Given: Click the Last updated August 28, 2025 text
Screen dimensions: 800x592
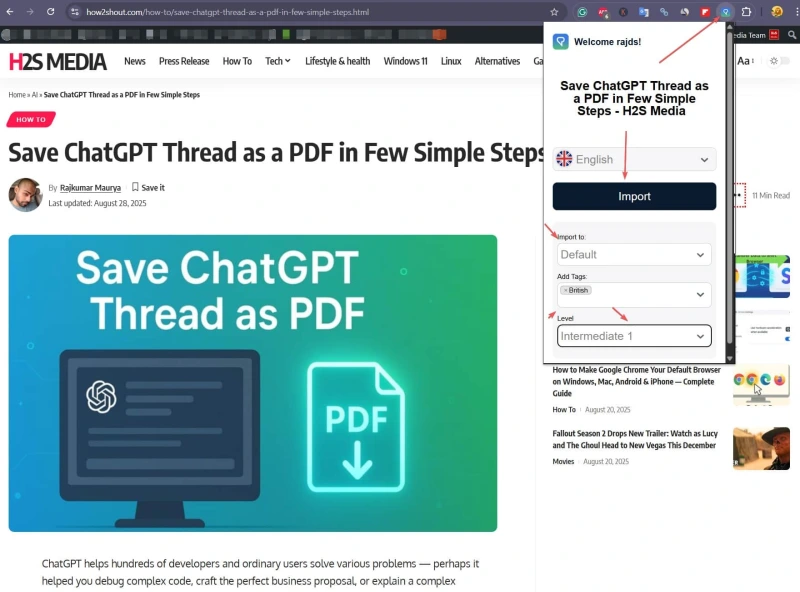Looking at the screenshot, I should pyautogui.click(x=97, y=203).
